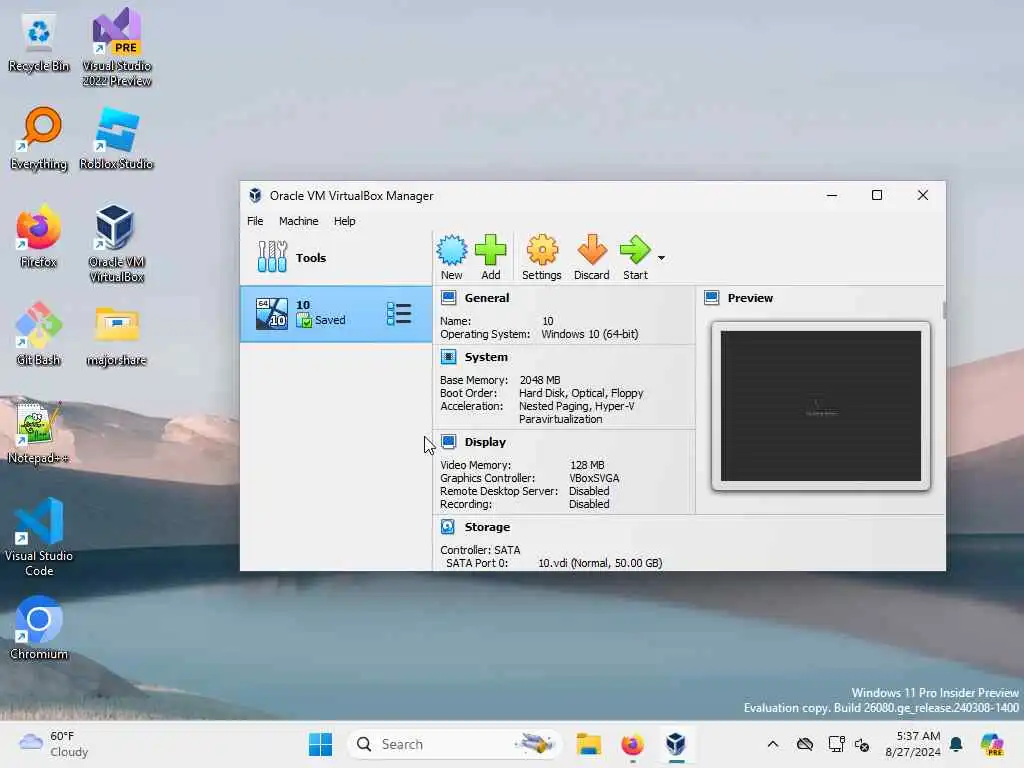The width and height of the screenshot is (1024, 768).
Task: Select the majorshare folder icon
Action: click(116, 336)
